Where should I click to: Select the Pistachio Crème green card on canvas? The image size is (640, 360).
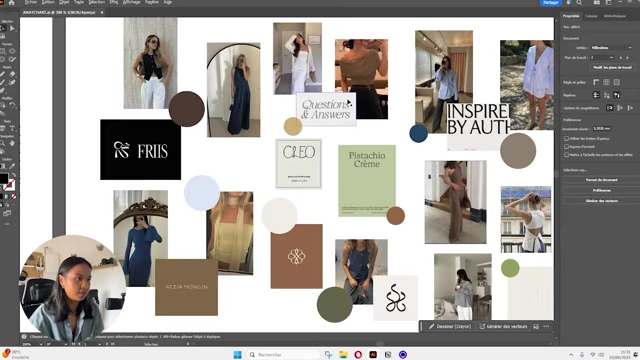(x=367, y=180)
